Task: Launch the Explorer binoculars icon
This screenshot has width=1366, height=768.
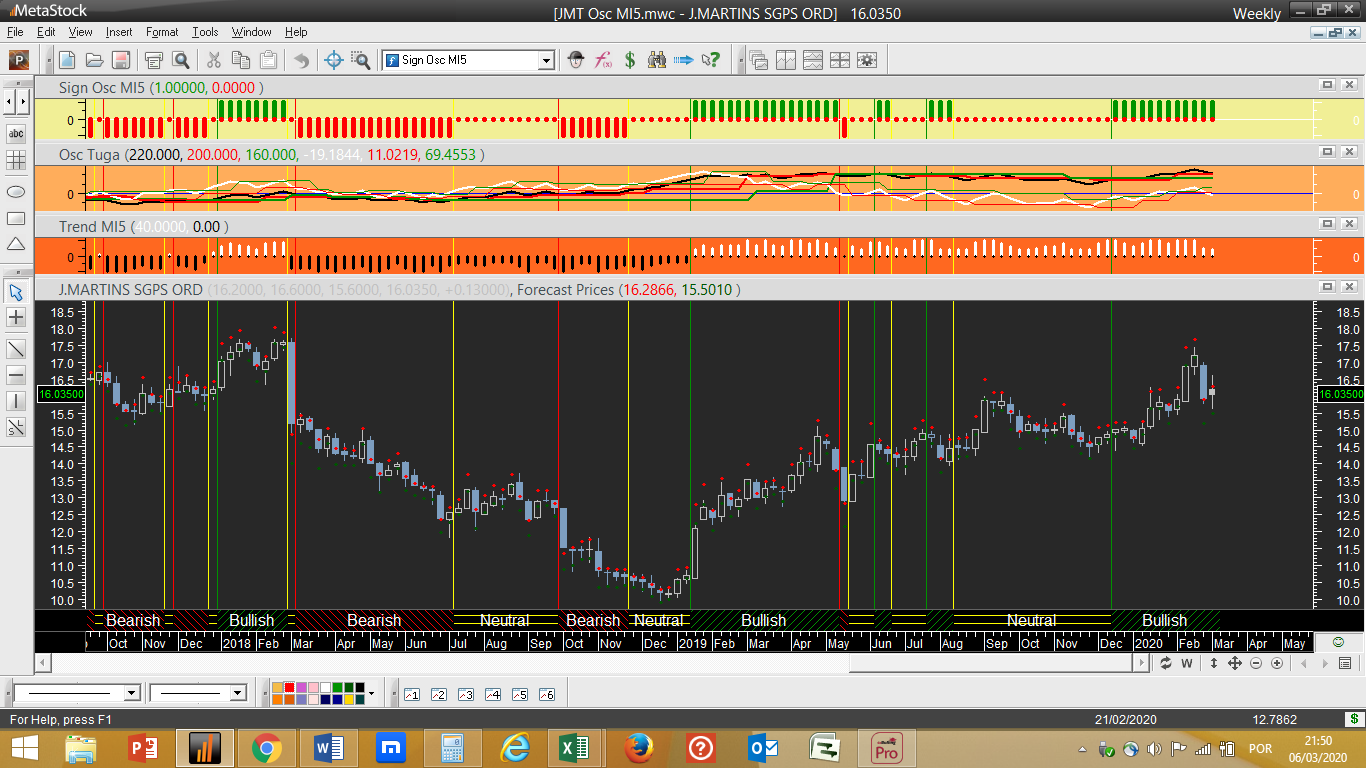Action: pos(656,60)
